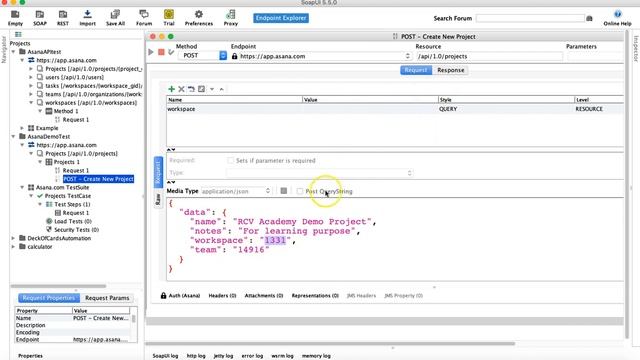Cancel request with red stop icon

click(x=161, y=52)
